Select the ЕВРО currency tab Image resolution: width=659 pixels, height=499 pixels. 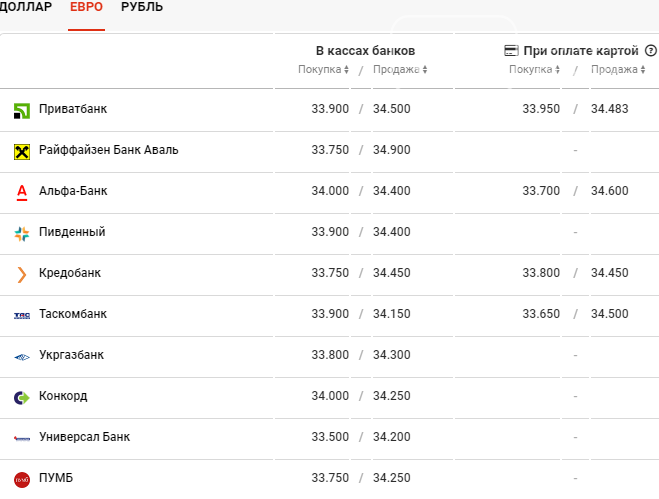[x=86, y=7]
